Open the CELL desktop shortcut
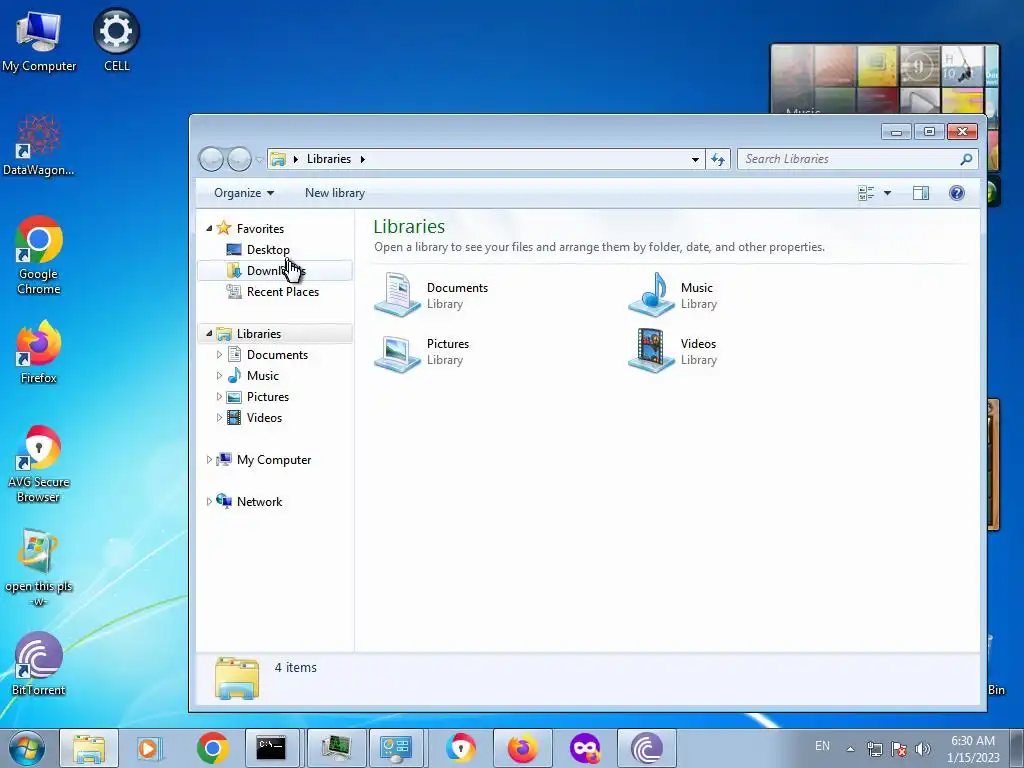Screen dimensions: 1024x768 (116, 40)
